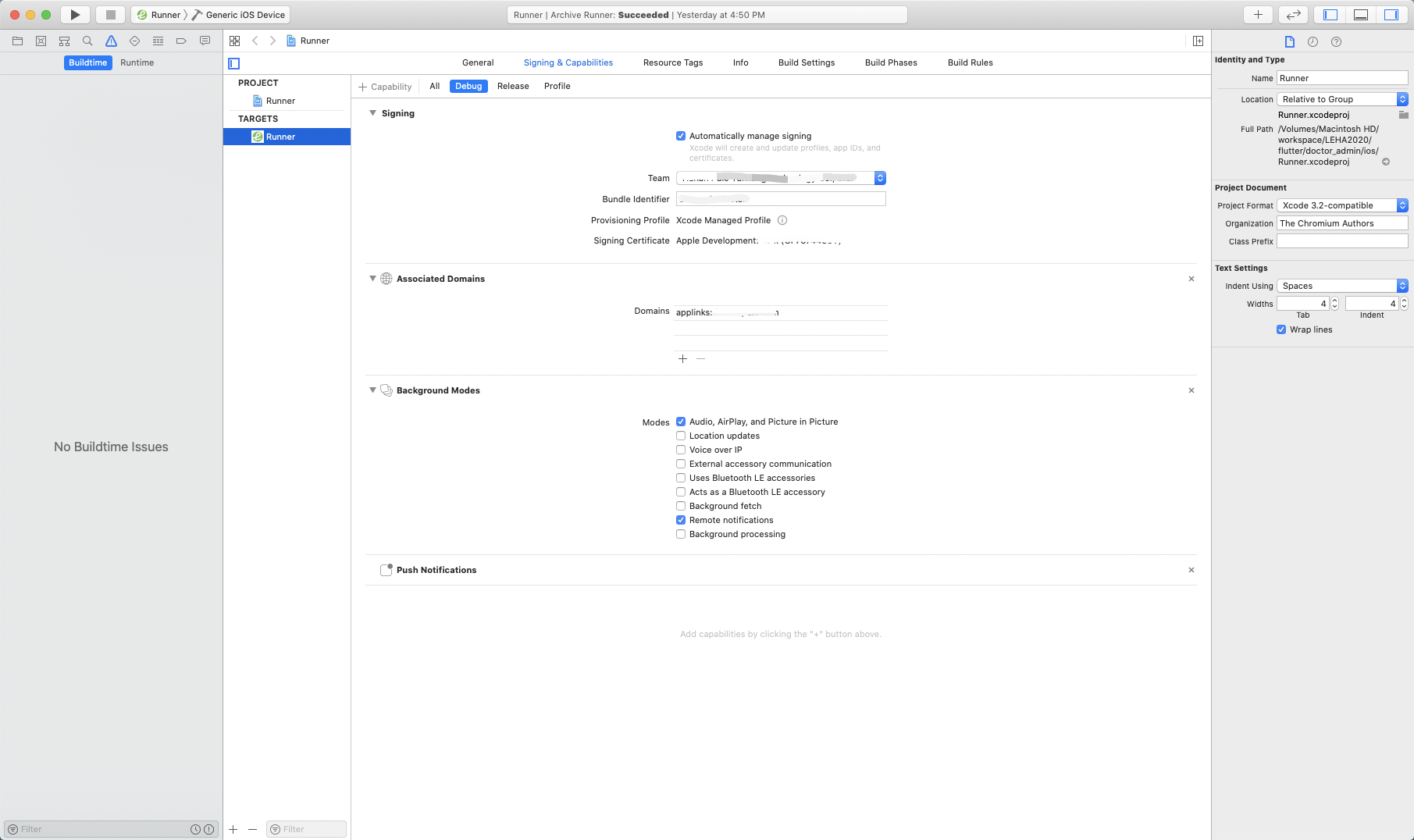Go forward in editor history
The height and width of the screenshot is (840, 1414).
[272, 41]
